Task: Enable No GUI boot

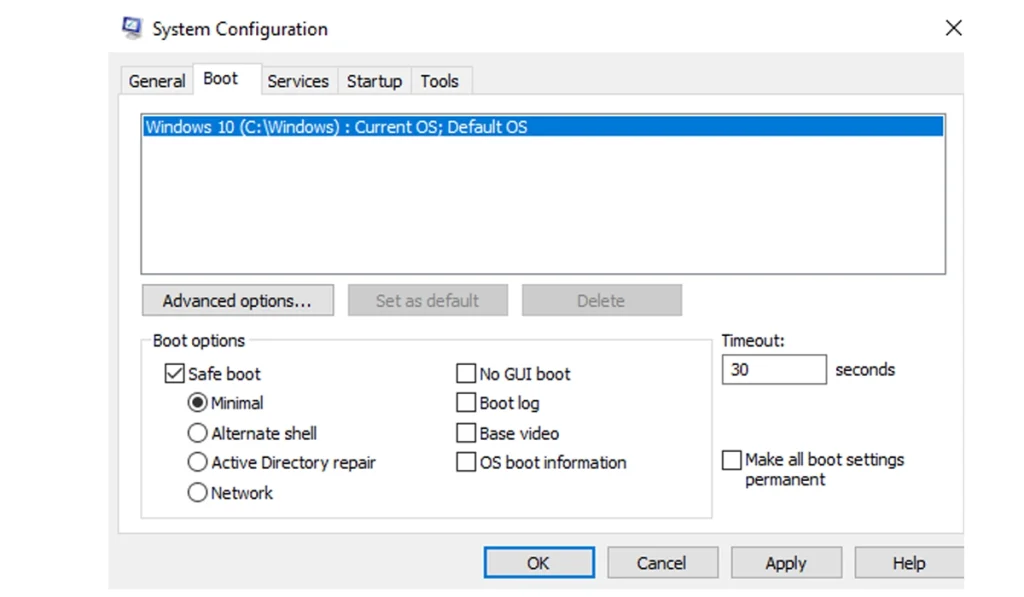Action: click(466, 374)
